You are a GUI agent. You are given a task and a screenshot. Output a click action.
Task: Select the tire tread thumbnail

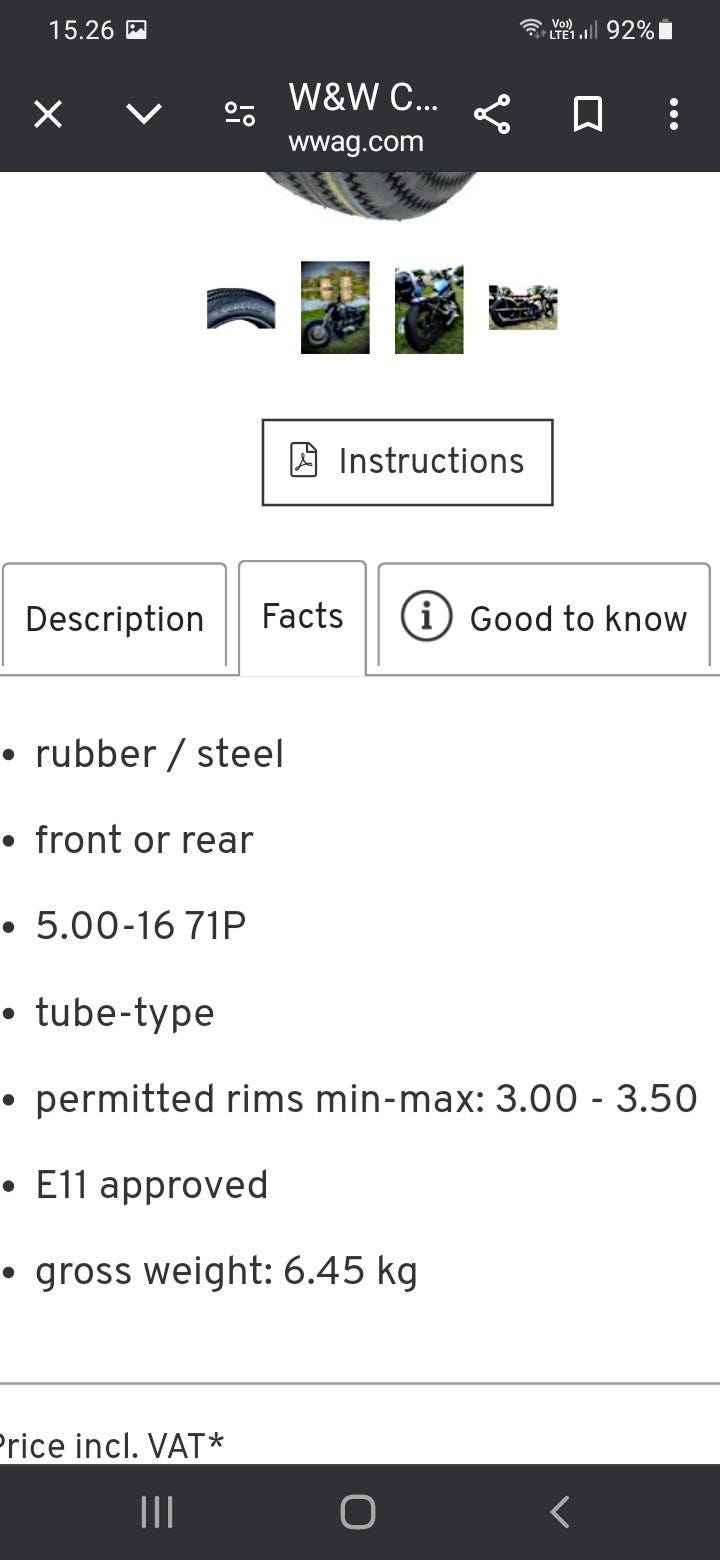[241, 308]
